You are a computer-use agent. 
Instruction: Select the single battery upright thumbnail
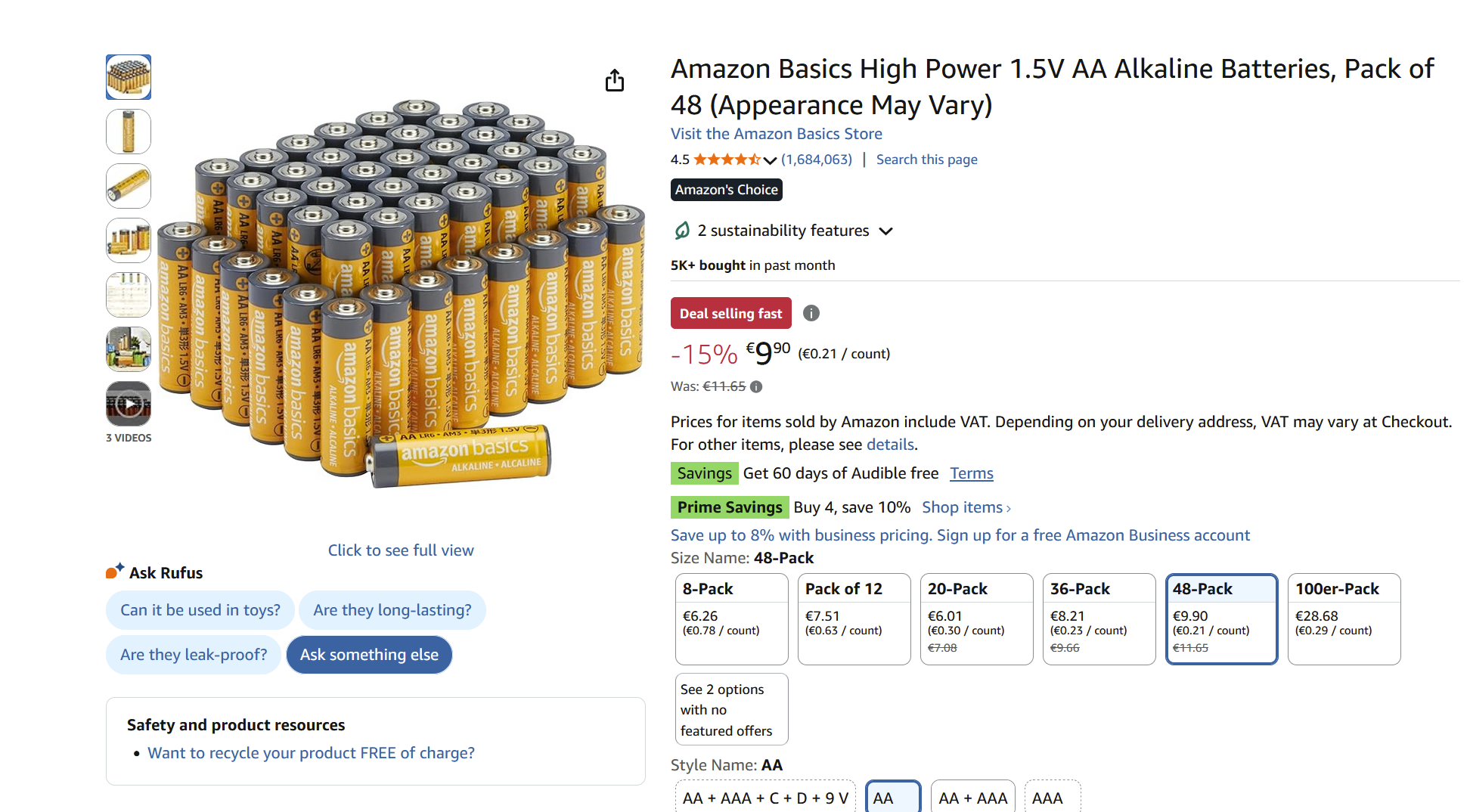(129, 132)
